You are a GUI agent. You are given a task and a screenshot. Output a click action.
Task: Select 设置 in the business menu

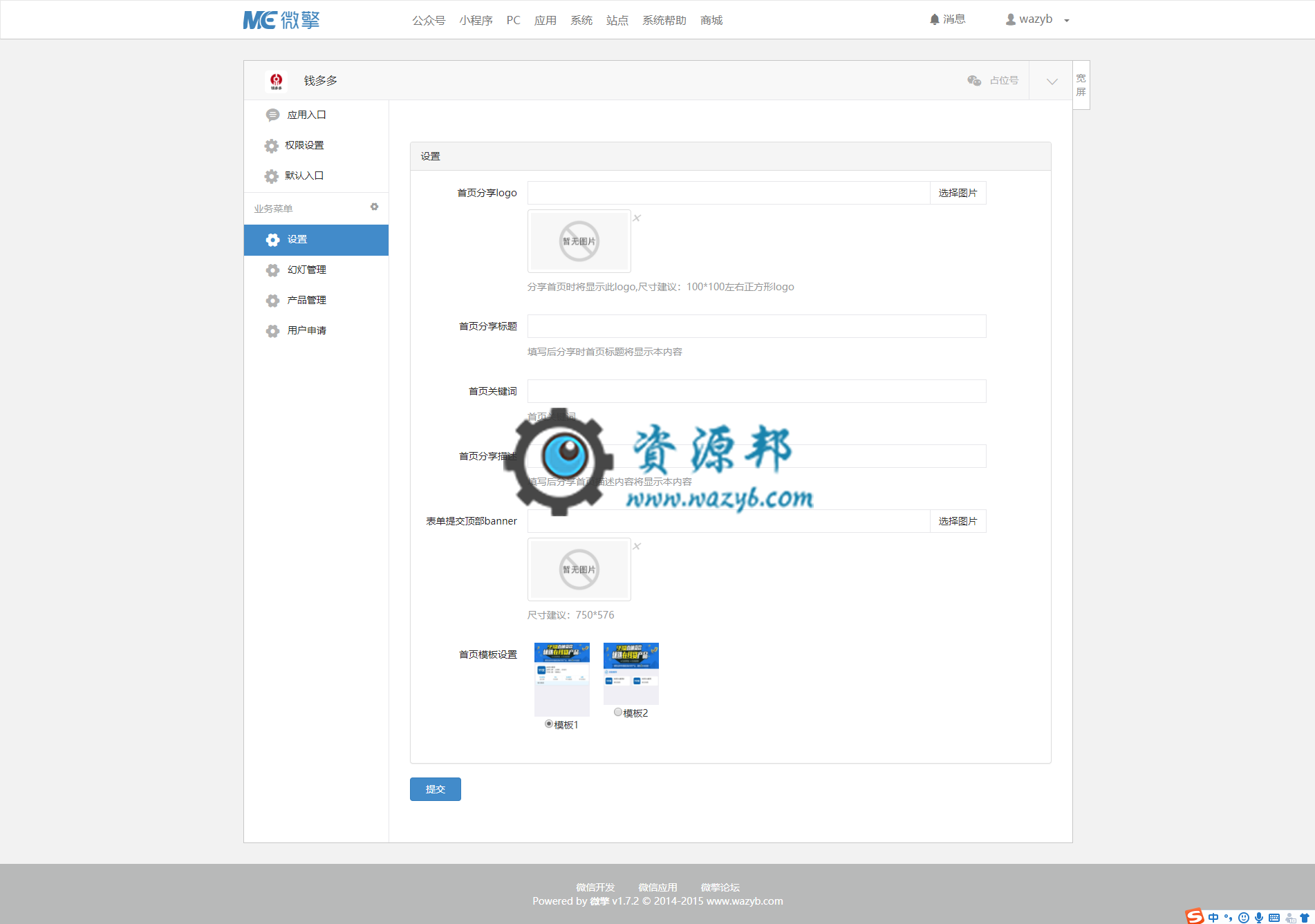(x=316, y=240)
